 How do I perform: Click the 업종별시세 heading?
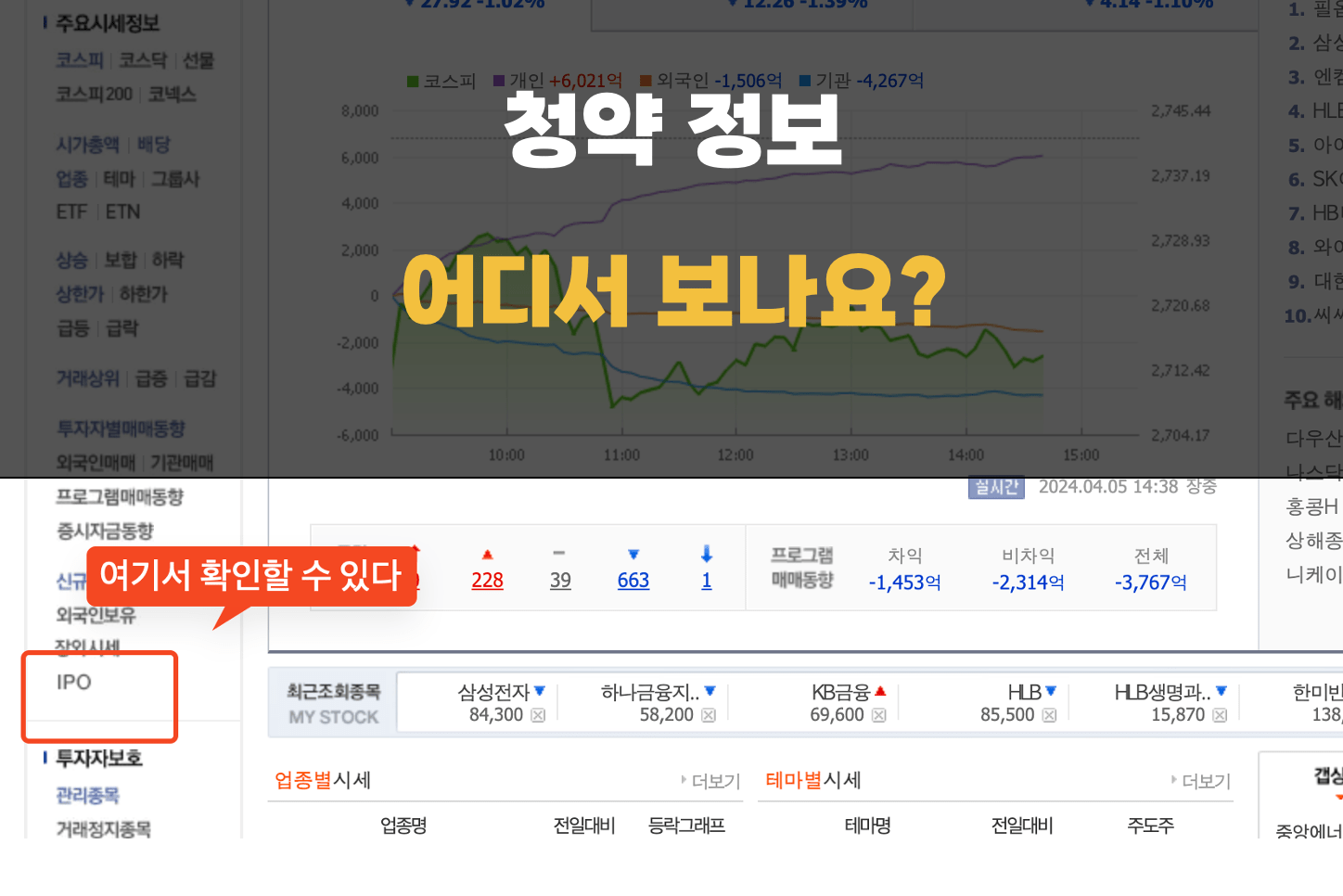tap(323, 781)
